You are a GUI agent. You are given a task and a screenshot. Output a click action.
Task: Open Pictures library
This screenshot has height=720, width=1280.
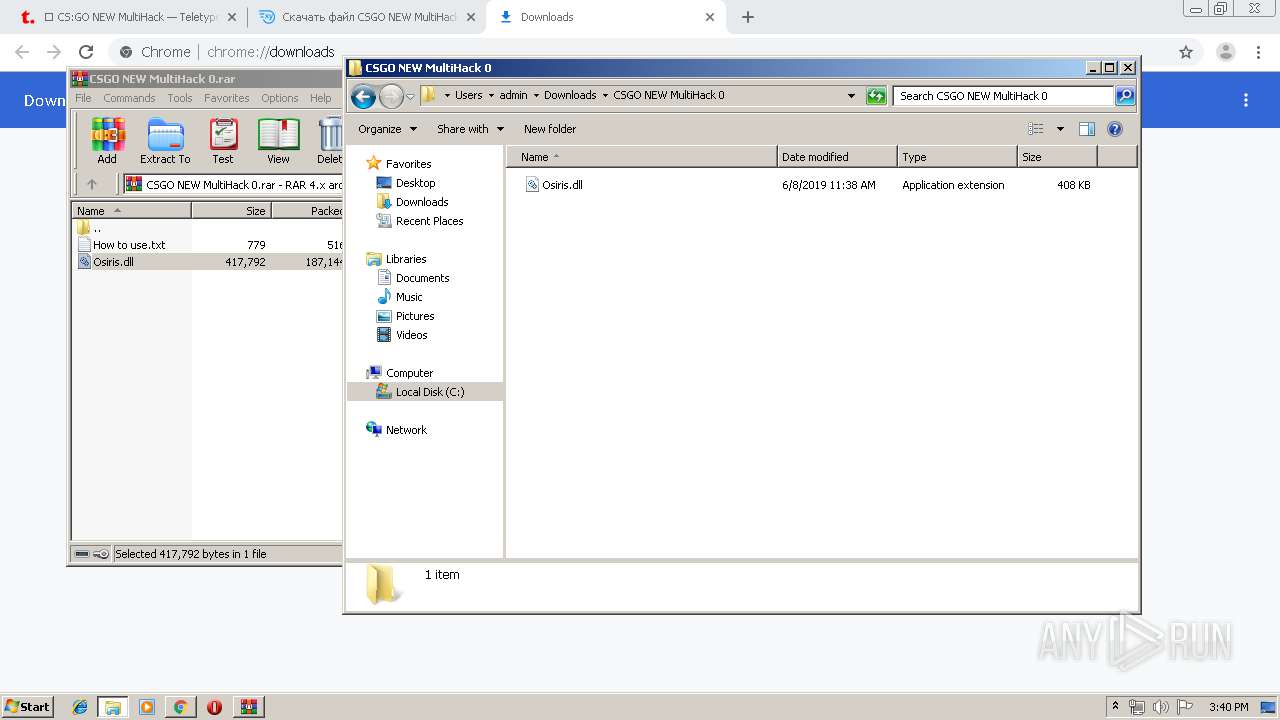pos(405,316)
